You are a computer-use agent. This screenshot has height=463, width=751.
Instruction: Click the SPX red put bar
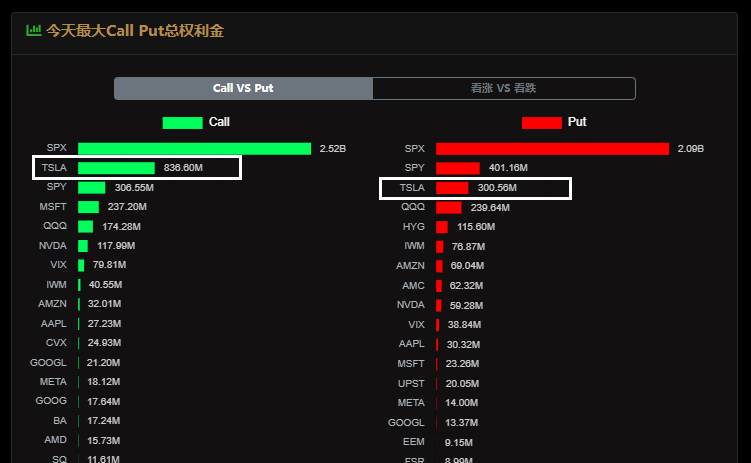click(x=552, y=148)
